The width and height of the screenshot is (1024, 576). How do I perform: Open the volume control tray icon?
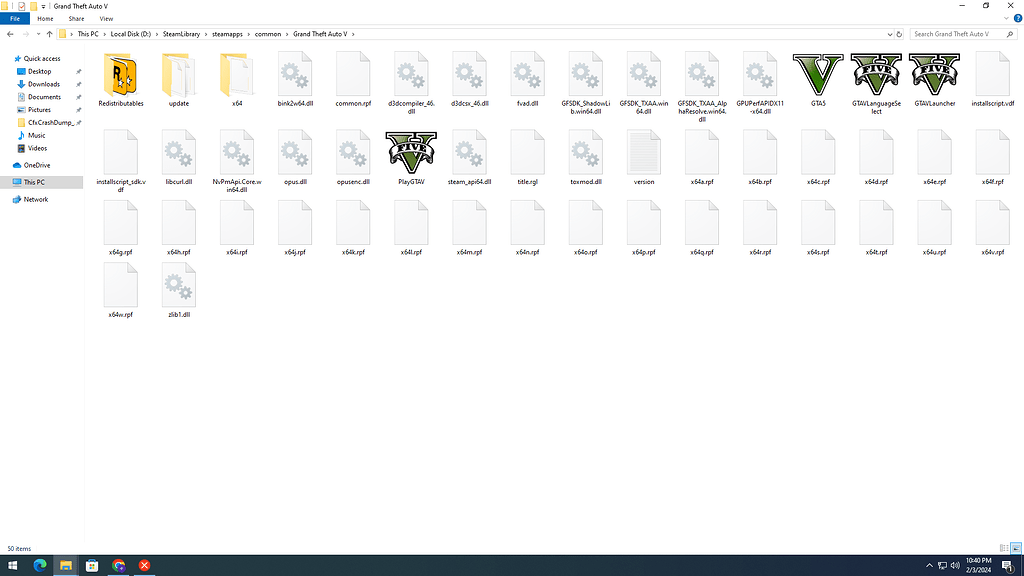955,566
